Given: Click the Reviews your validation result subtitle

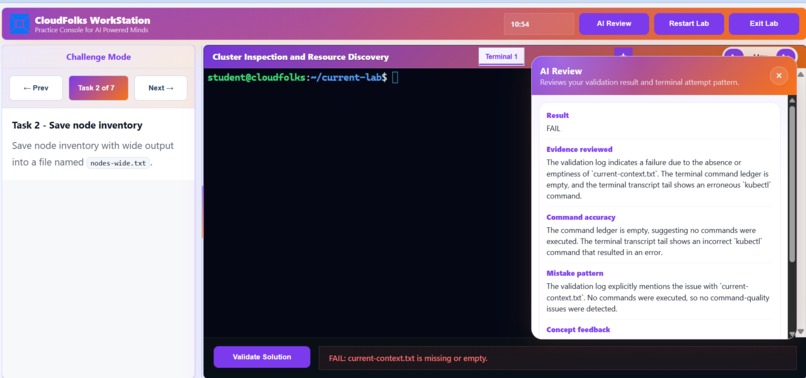Looking at the screenshot, I should [x=639, y=83].
